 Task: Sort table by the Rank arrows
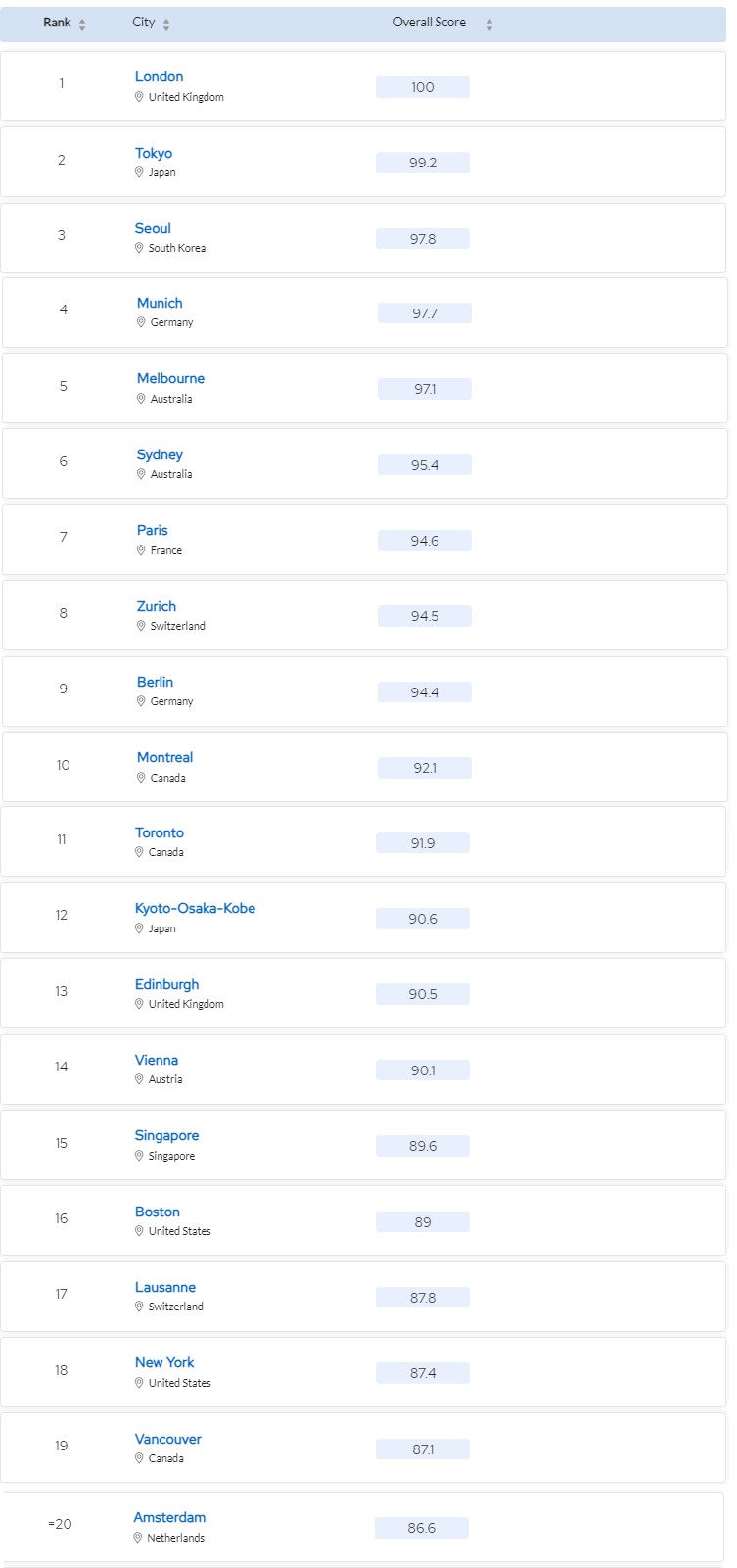coord(82,24)
